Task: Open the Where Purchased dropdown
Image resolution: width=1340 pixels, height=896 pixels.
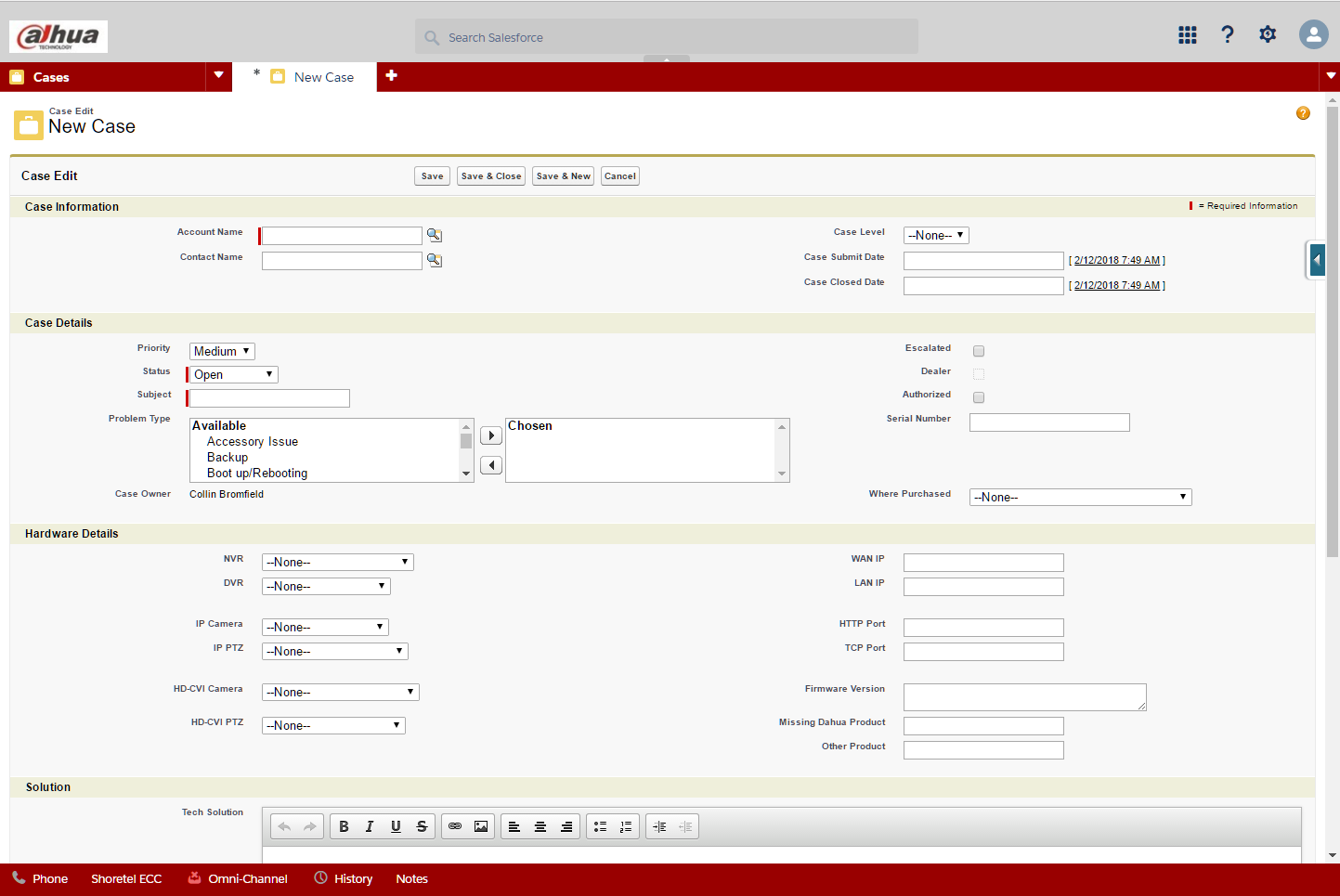Action: (1080, 498)
